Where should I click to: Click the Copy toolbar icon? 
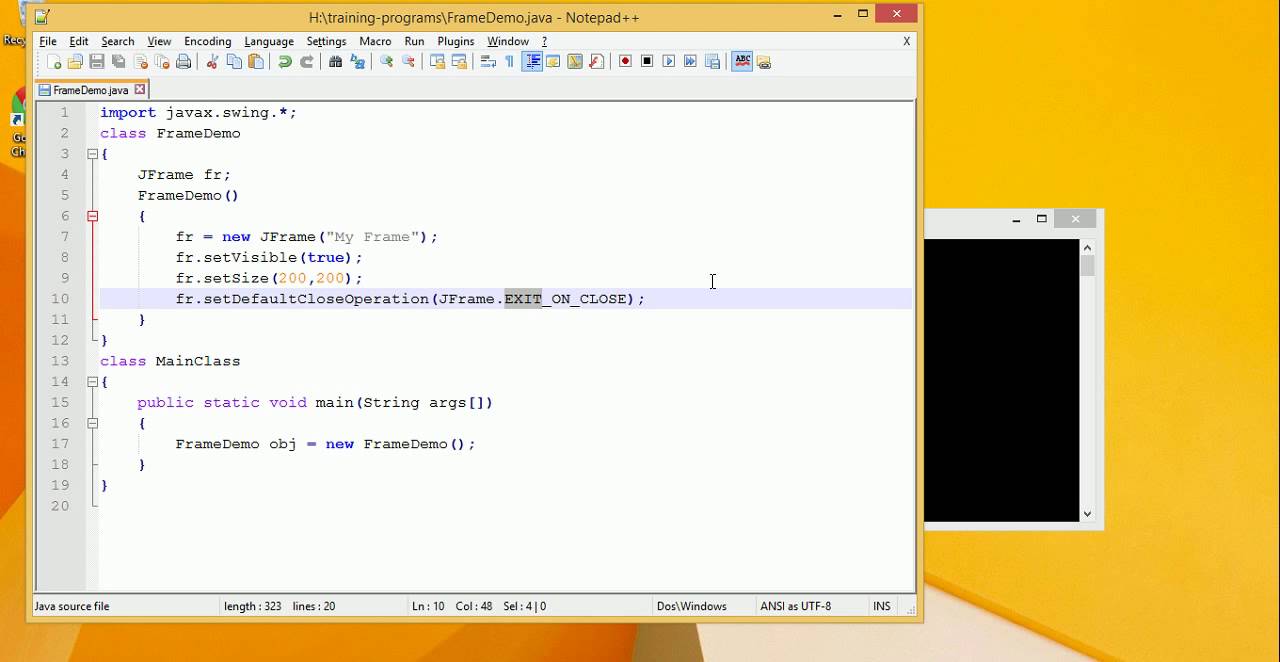(x=234, y=62)
